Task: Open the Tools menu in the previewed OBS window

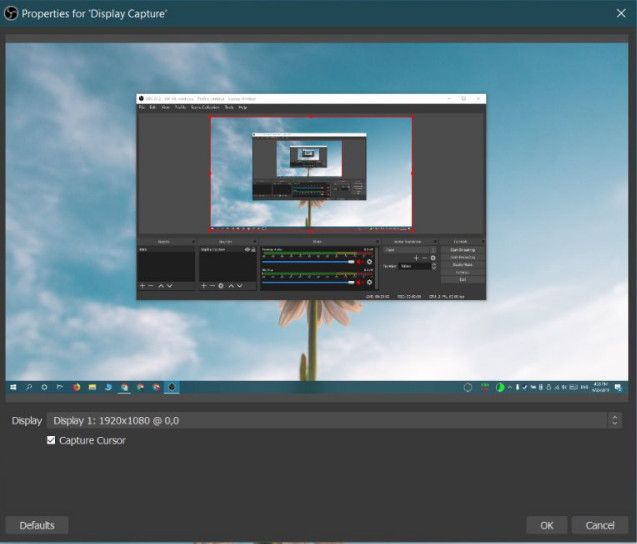Action: coord(229,108)
